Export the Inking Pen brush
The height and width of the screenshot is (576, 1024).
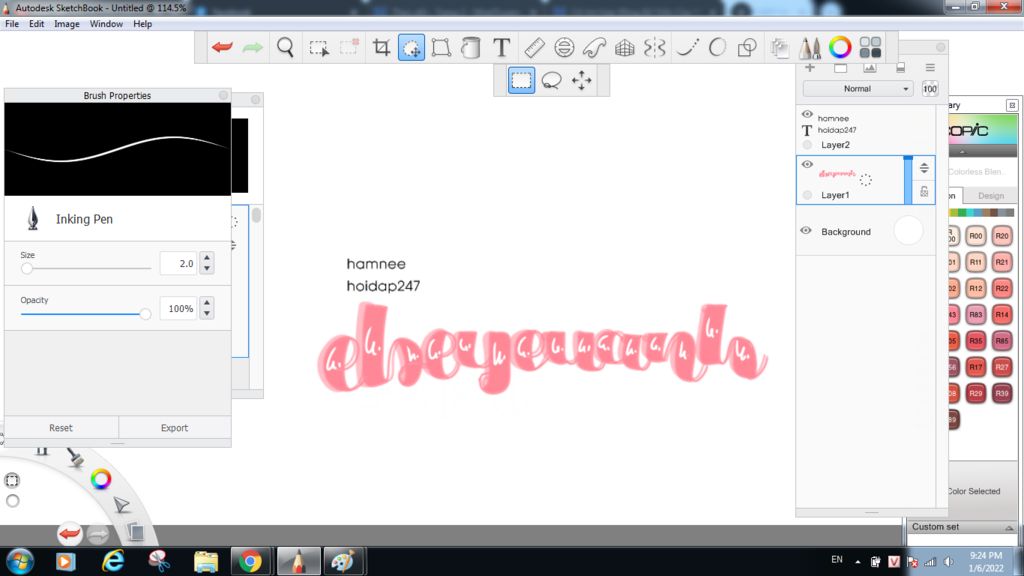174,427
